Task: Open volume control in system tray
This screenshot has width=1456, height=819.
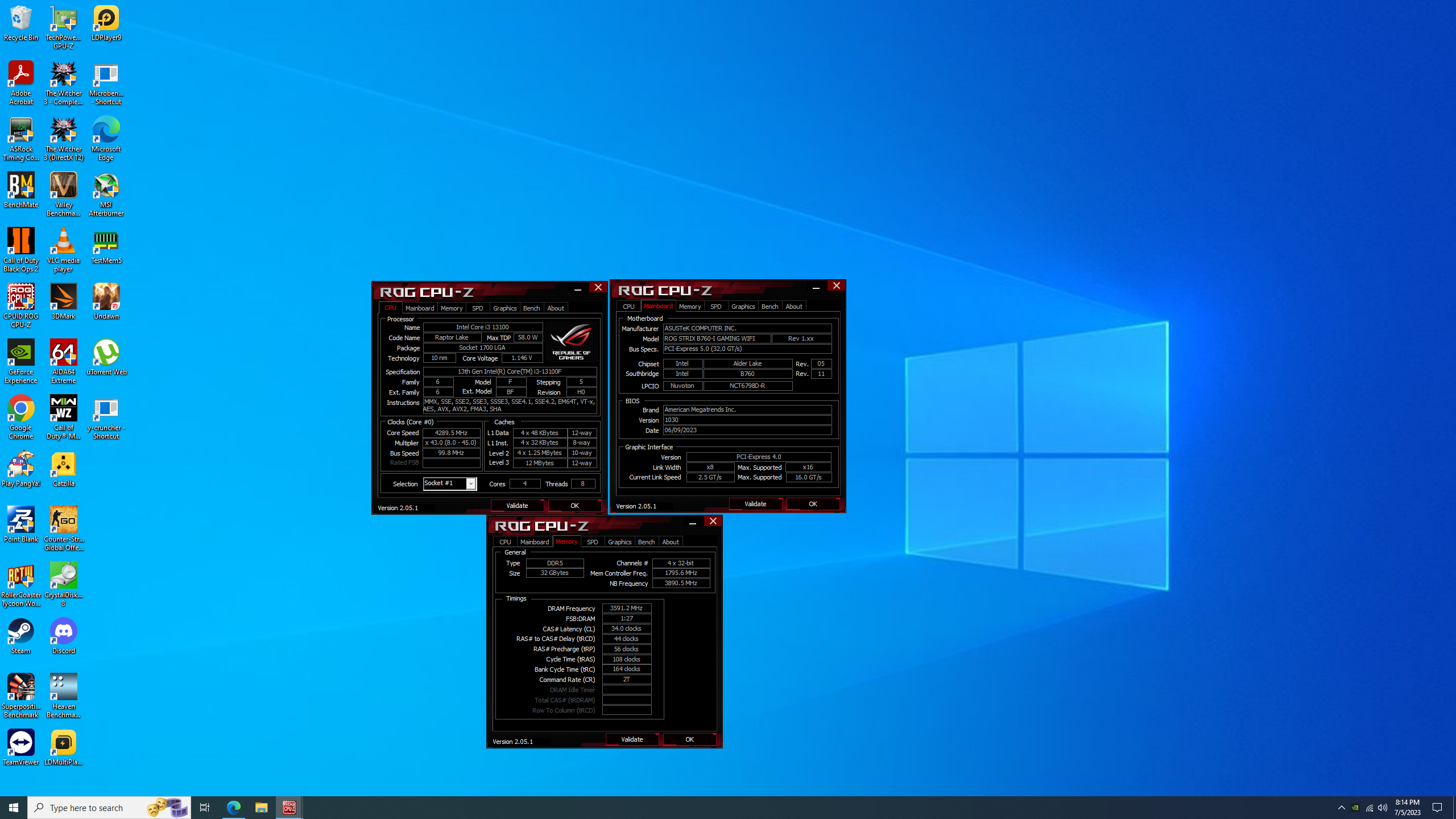Action: (1383, 808)
